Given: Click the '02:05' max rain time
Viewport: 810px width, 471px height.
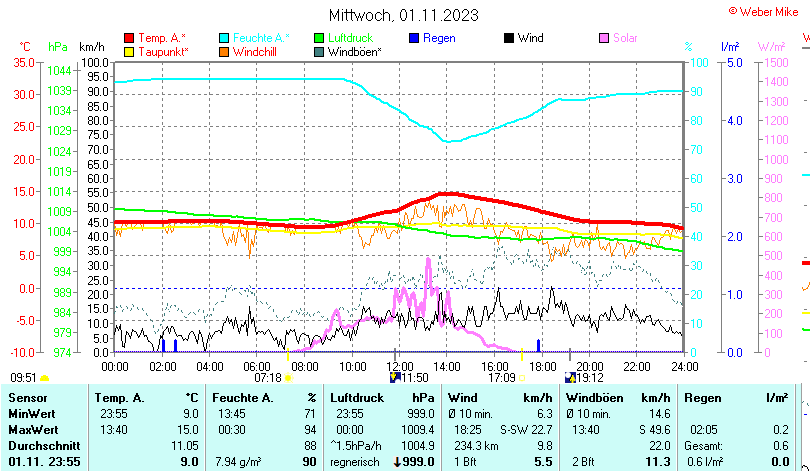Looking at the screenshot, I should point(704,430).
